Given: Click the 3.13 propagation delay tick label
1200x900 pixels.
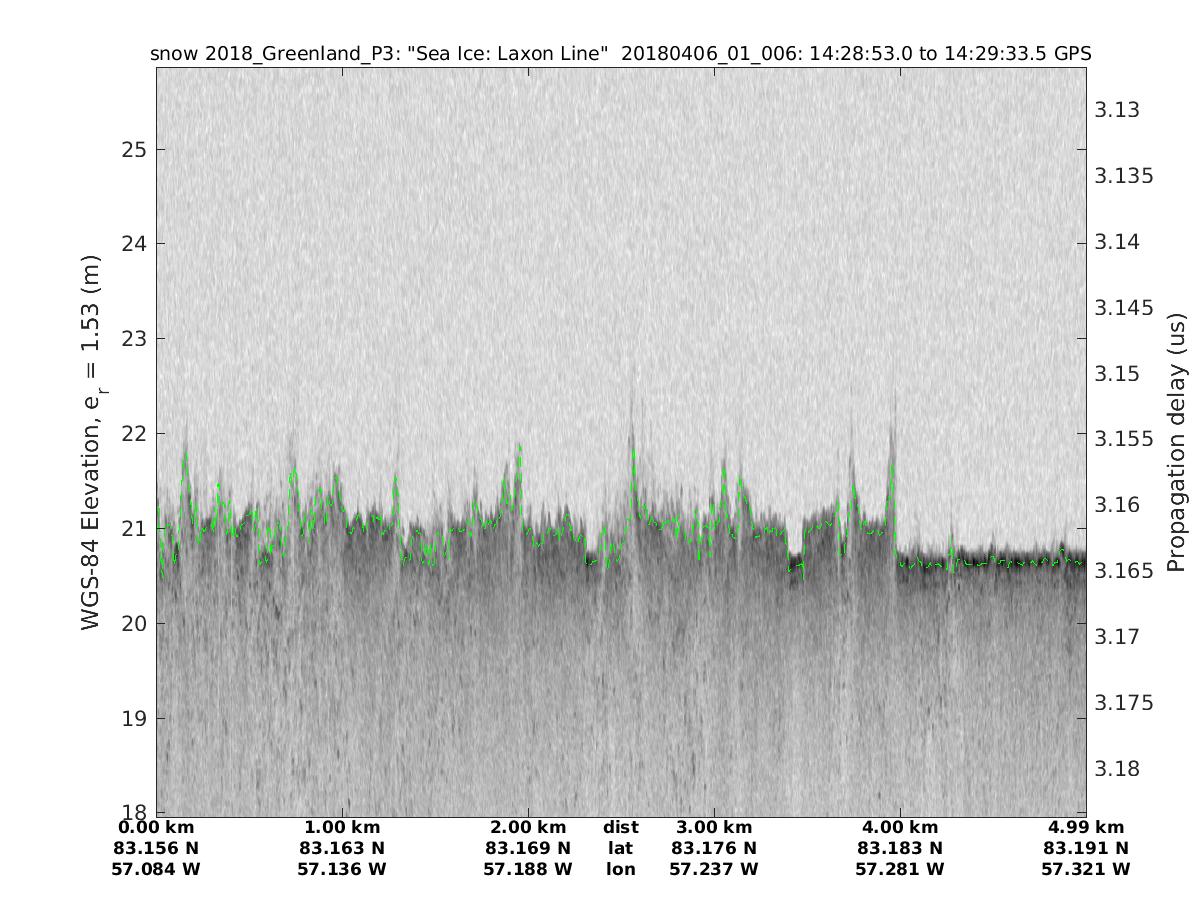Looking at the screenshot, I should 1117,110.
